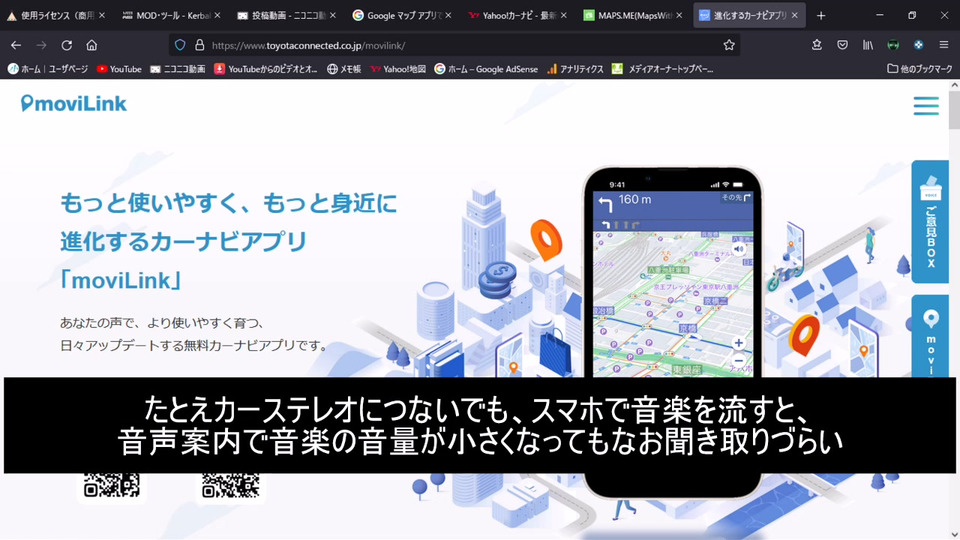The height and width of the screenshot is (540, 960).
Task: Open the Pocket save icon
Action: point(842,45)
